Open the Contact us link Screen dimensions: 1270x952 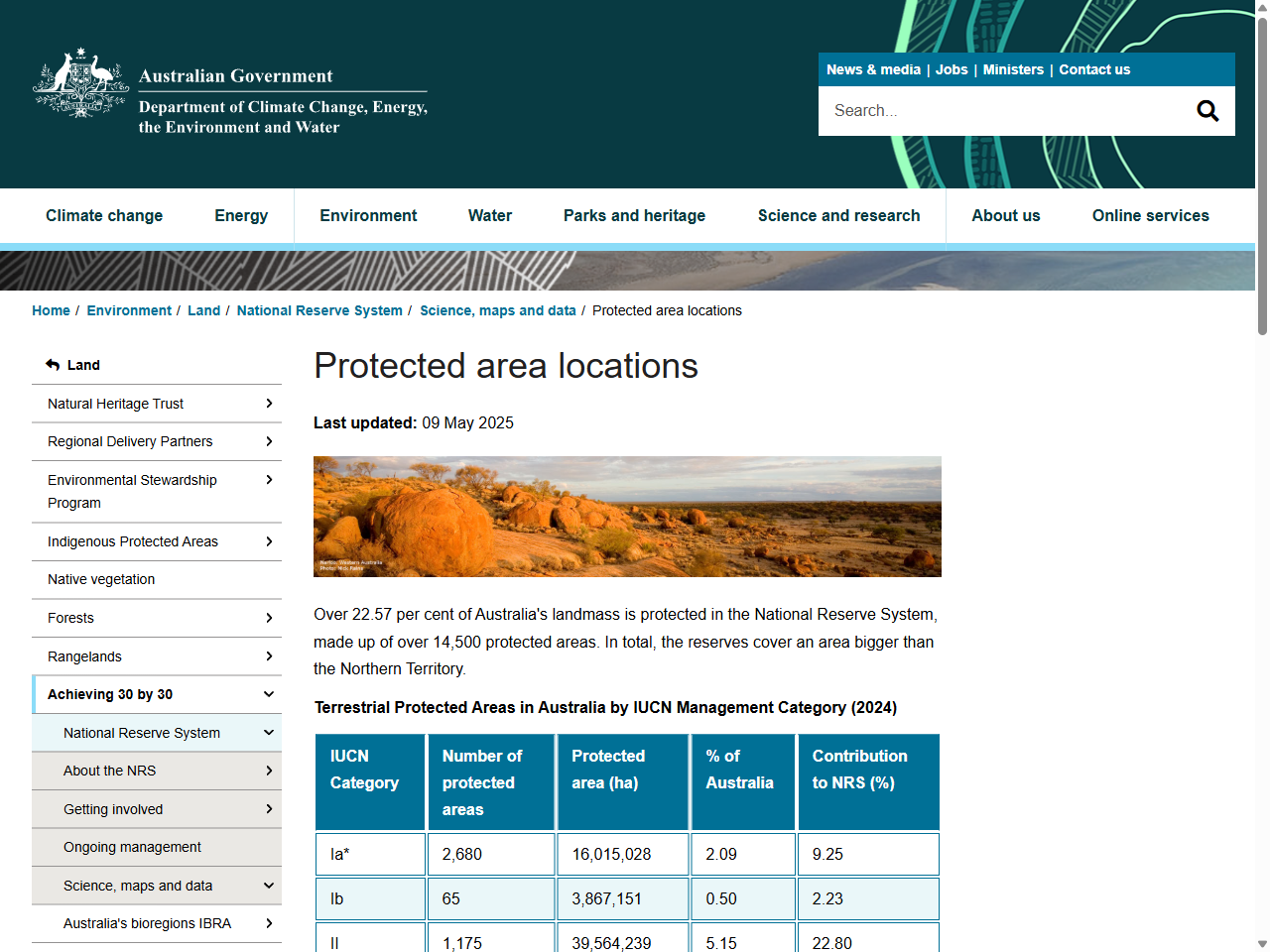[x=1094, y=69]
